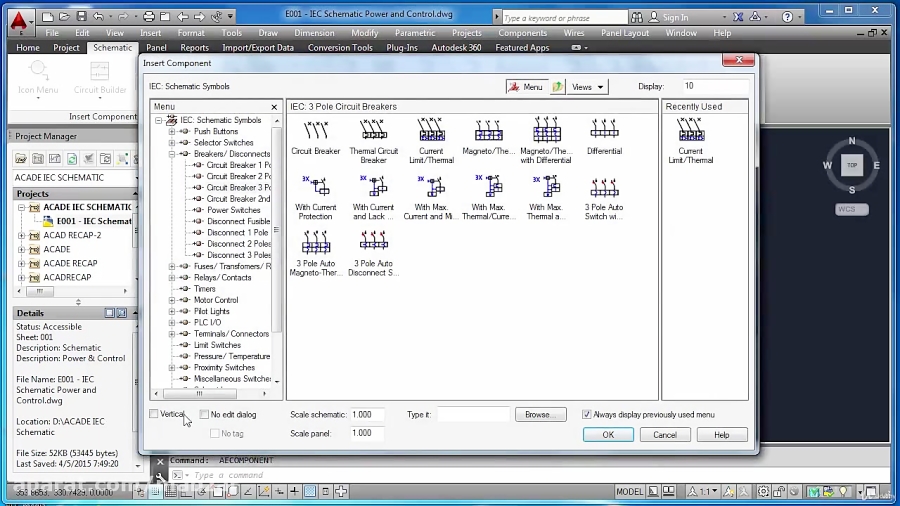Click AutoCAD application menu logo
Viewport: 900px width, 506px height.
19,21
